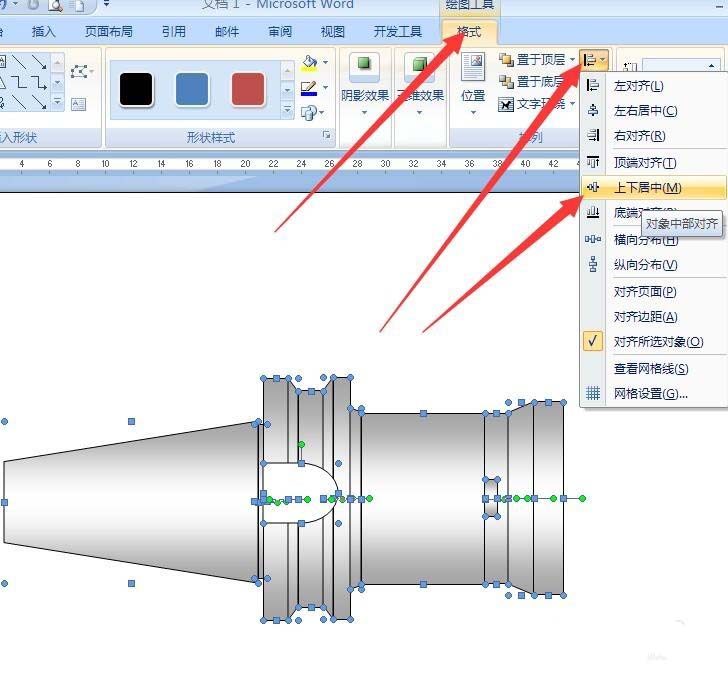Open 网格设置 grid settings

click(x=650, y=393)
